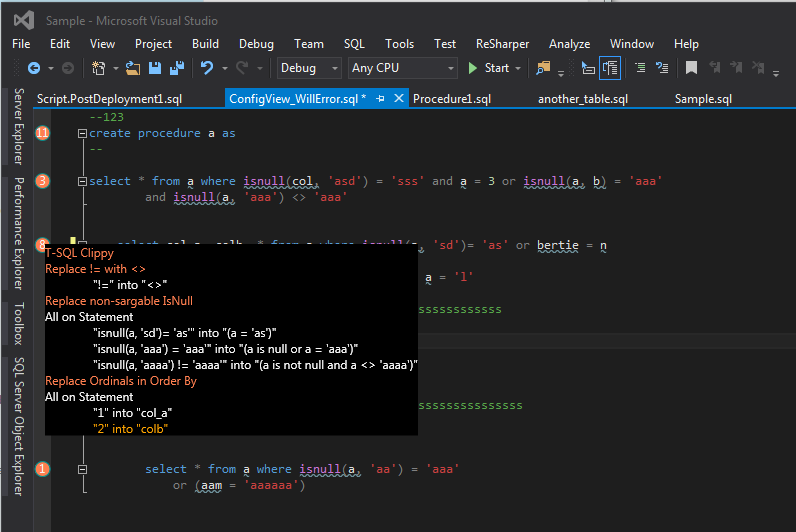Click the orange Clippy badge numbered 11

42,133
